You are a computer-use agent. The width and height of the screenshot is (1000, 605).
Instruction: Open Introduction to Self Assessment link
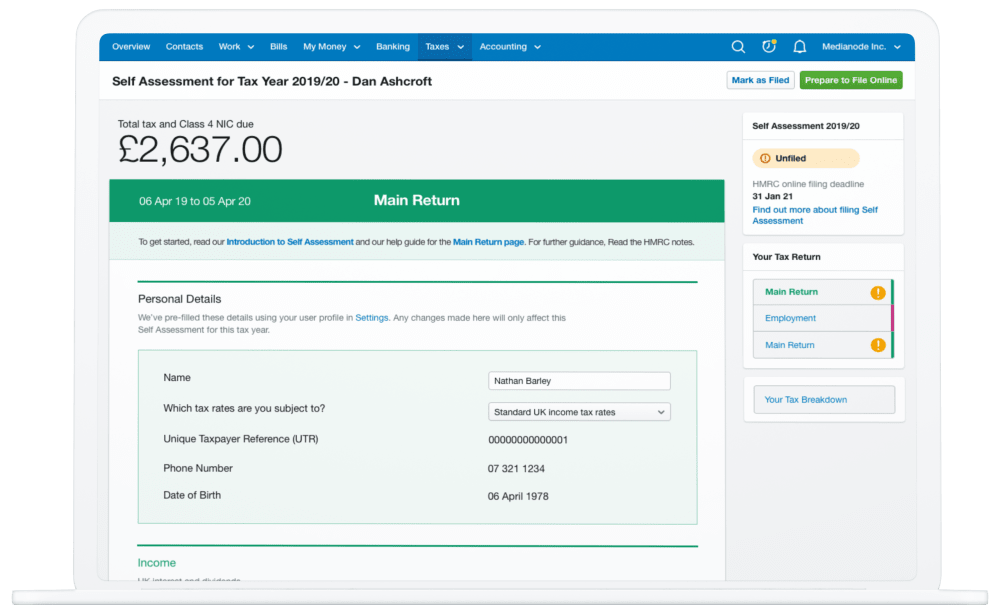(x=290, y=242)
